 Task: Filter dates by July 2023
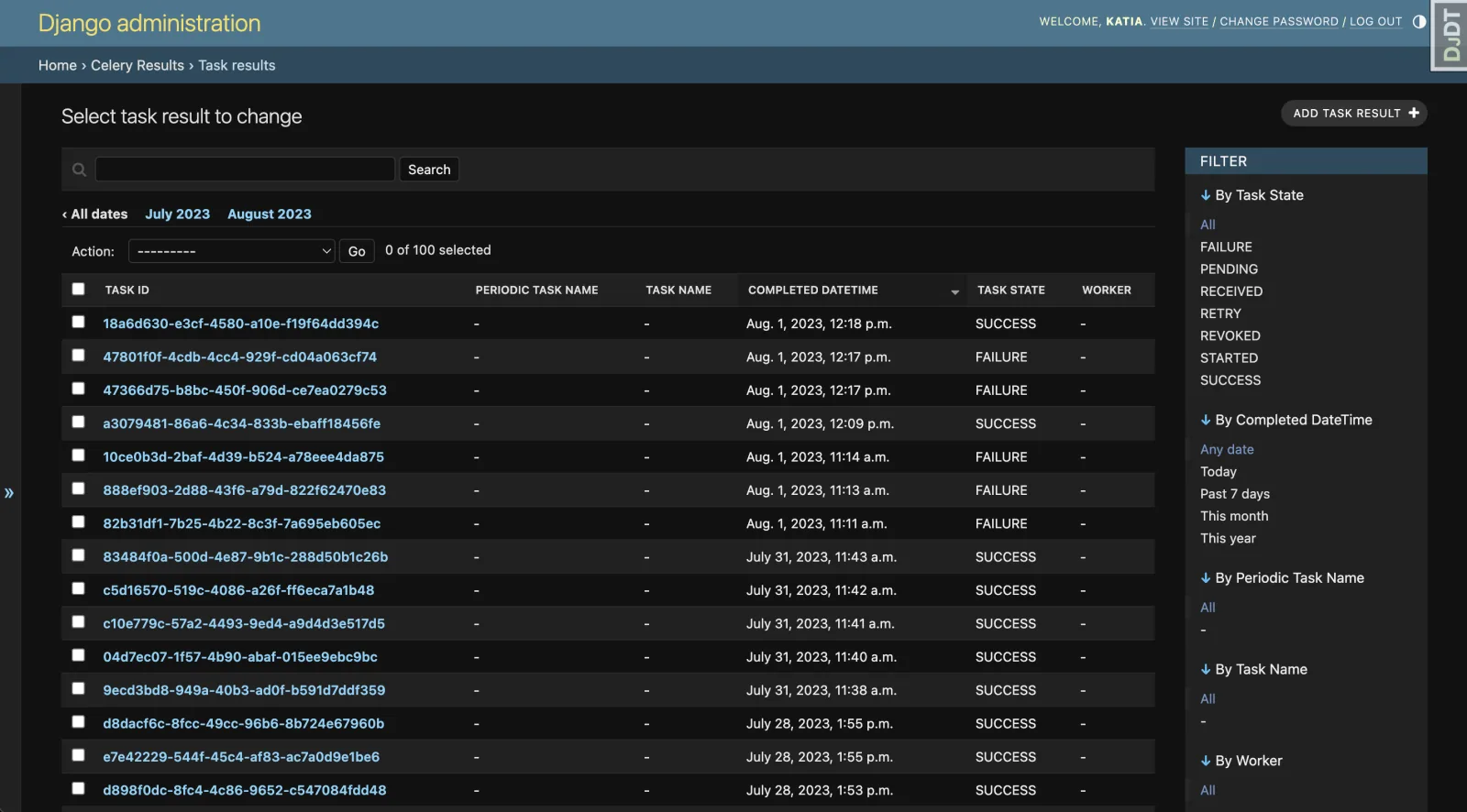click(x=177, y=214)
